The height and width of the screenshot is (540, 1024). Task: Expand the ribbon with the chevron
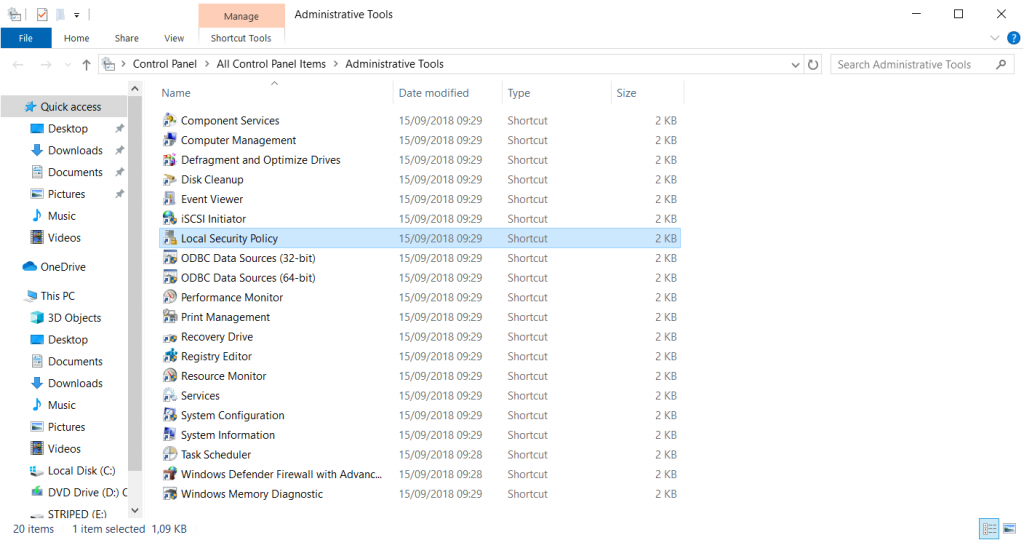[x=994, y=38]
